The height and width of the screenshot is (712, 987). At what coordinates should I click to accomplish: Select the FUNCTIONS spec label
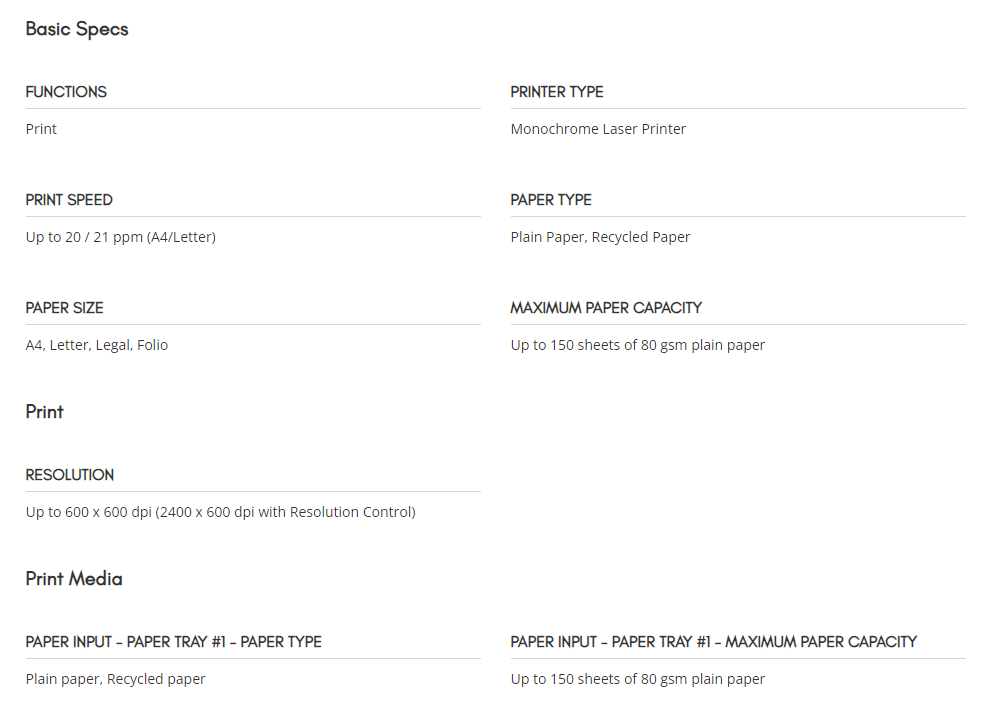[x=66, y=92]
